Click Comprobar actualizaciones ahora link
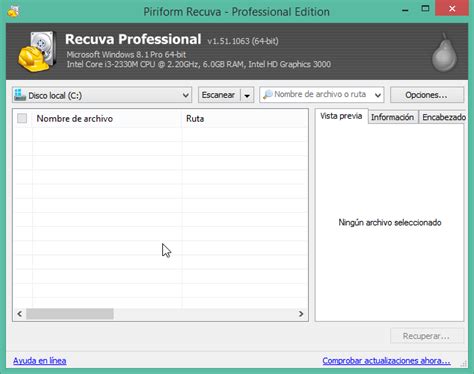Screen dimensions: 474x374 click(x=386, y=361)
